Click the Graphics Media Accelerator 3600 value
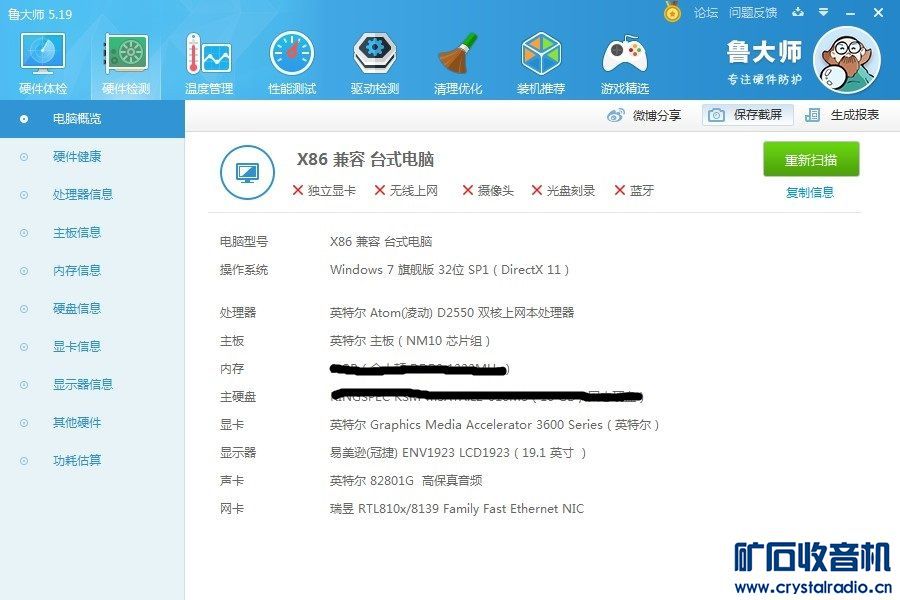 click(494, 425)
